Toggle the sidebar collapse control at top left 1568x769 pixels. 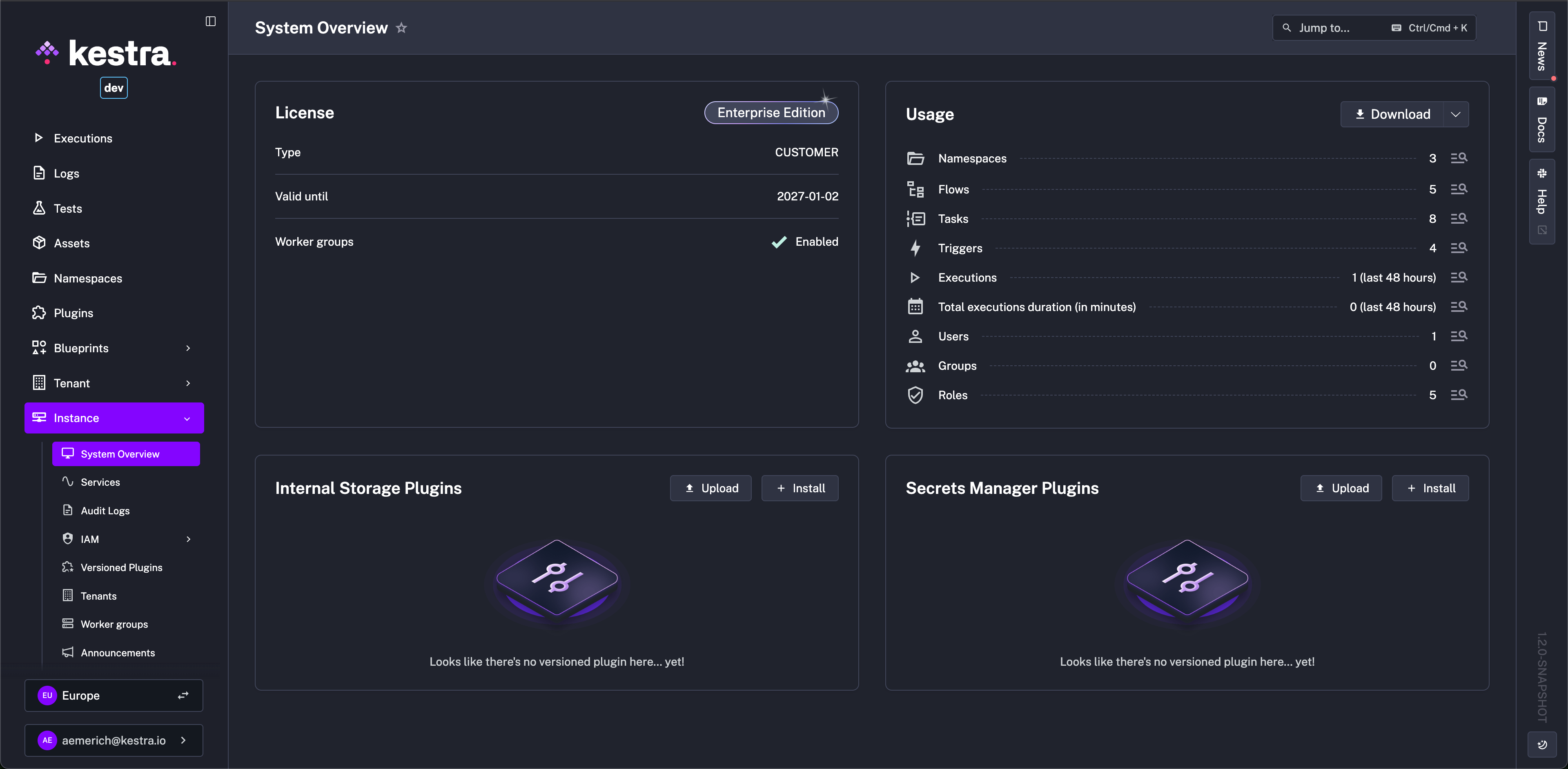coord(211,21)
